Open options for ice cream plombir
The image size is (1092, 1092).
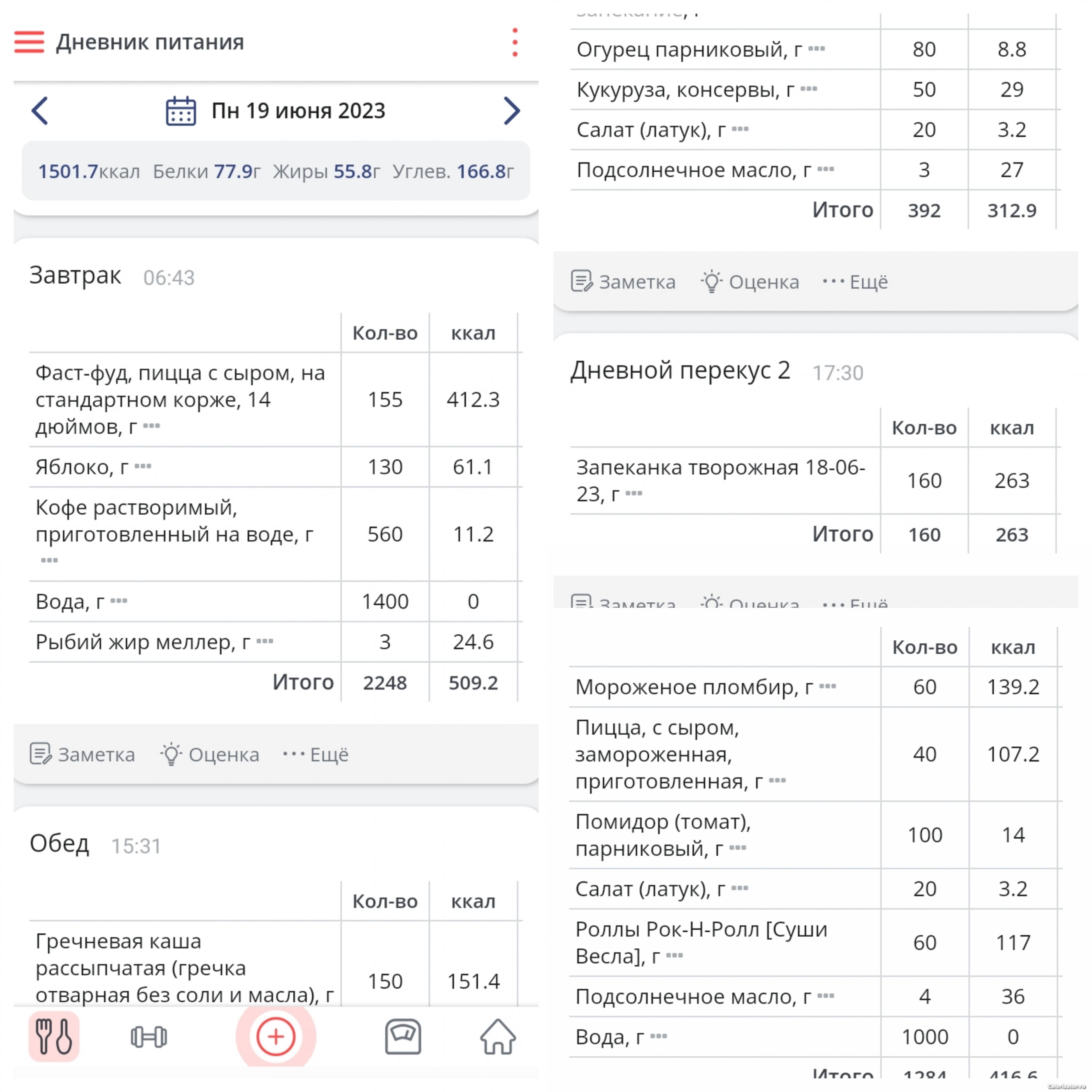point(827,686)
